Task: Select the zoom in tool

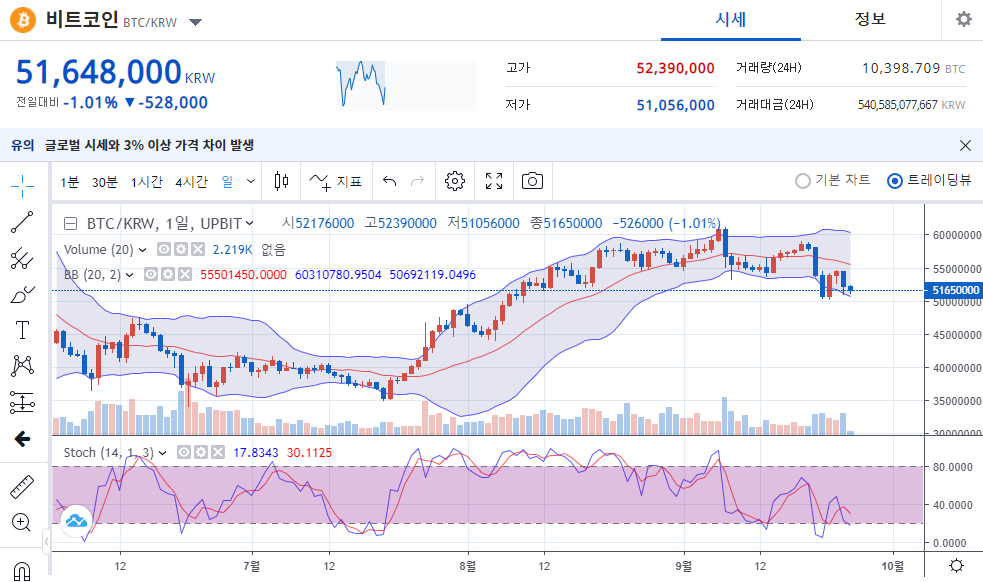Action: (x=21, y=522)
